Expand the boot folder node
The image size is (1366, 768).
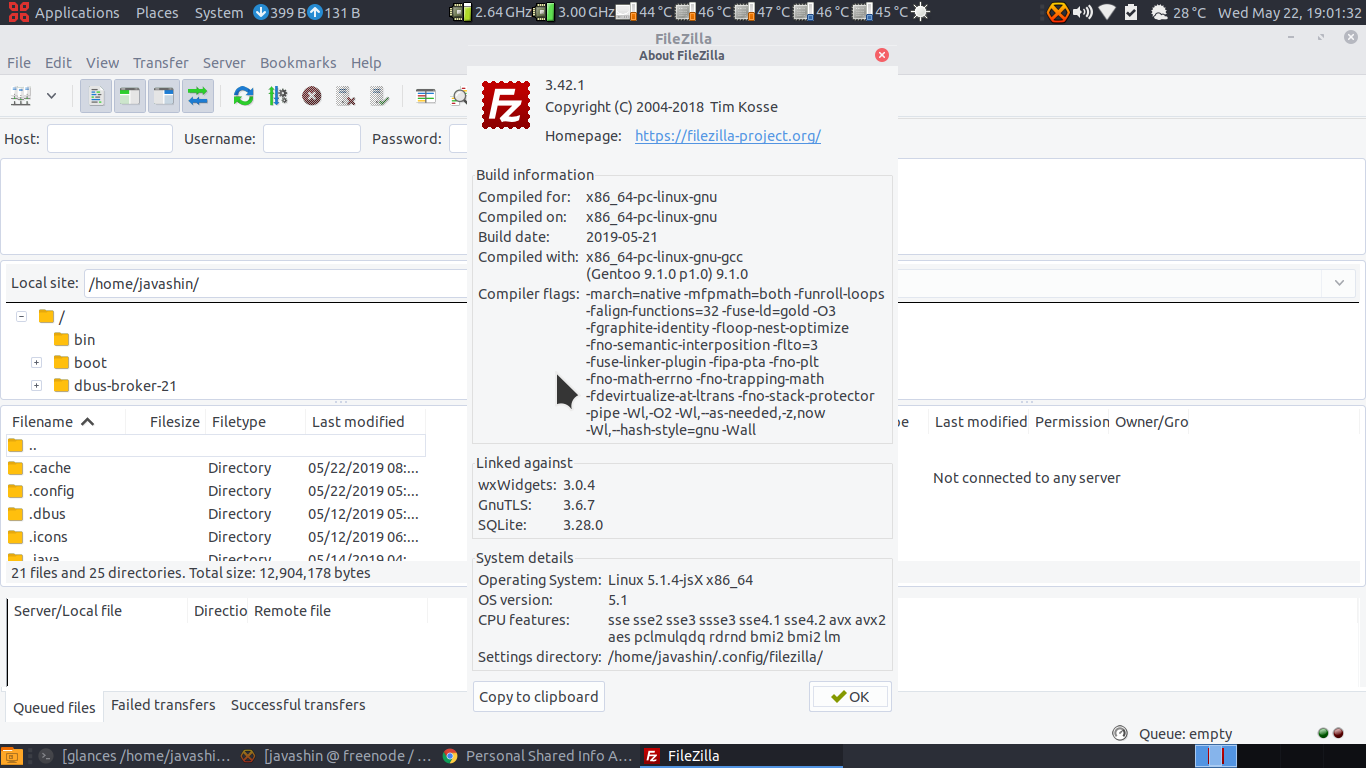pos(36,362)
